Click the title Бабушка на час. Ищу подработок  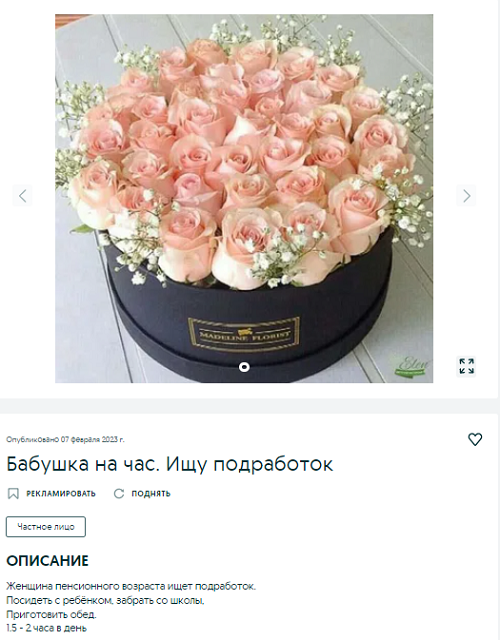169,464
